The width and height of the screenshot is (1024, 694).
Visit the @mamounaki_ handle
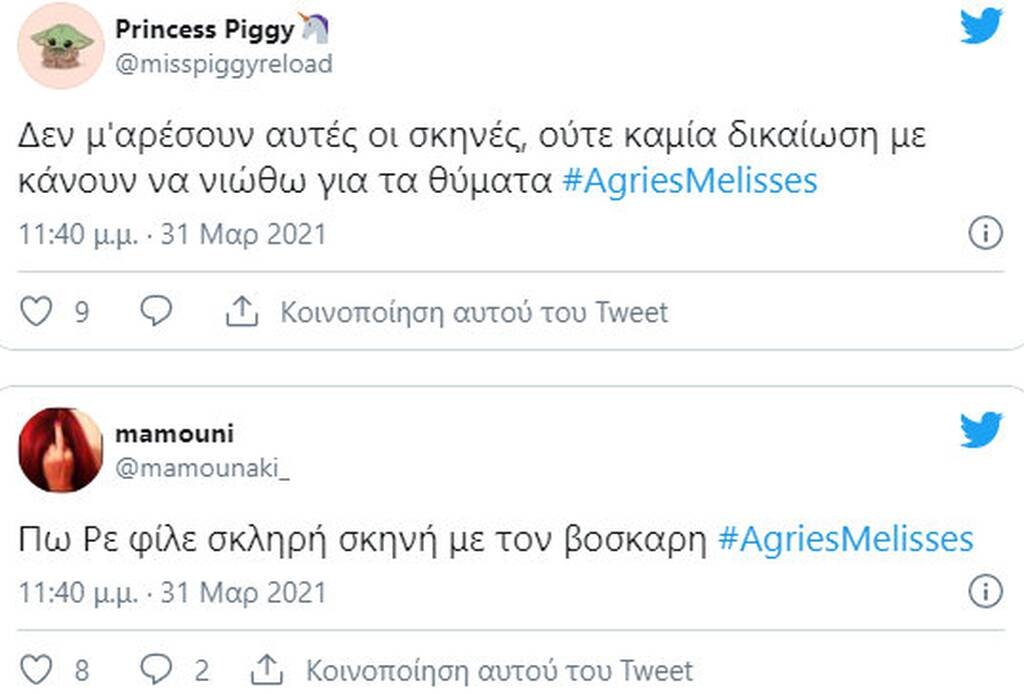(x=202, y=468)
